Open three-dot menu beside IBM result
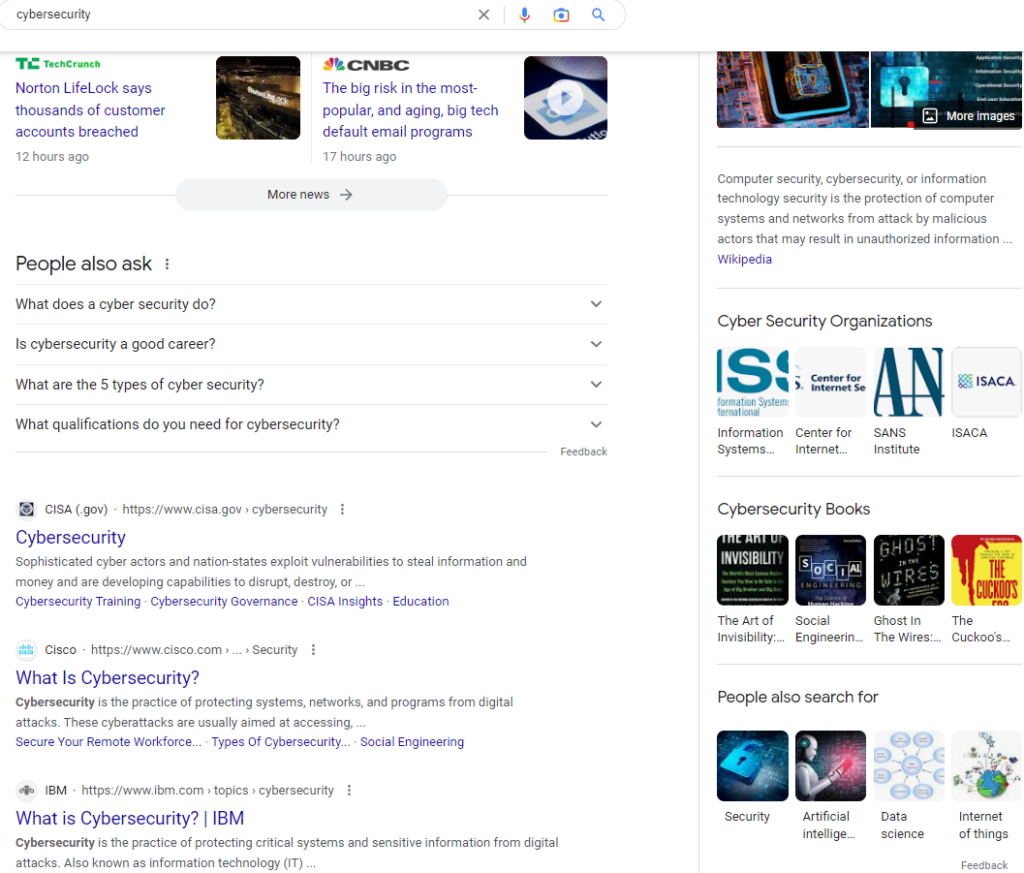Screen dimensions: 1024x873 pyautogui.click(x=349, y=790)
